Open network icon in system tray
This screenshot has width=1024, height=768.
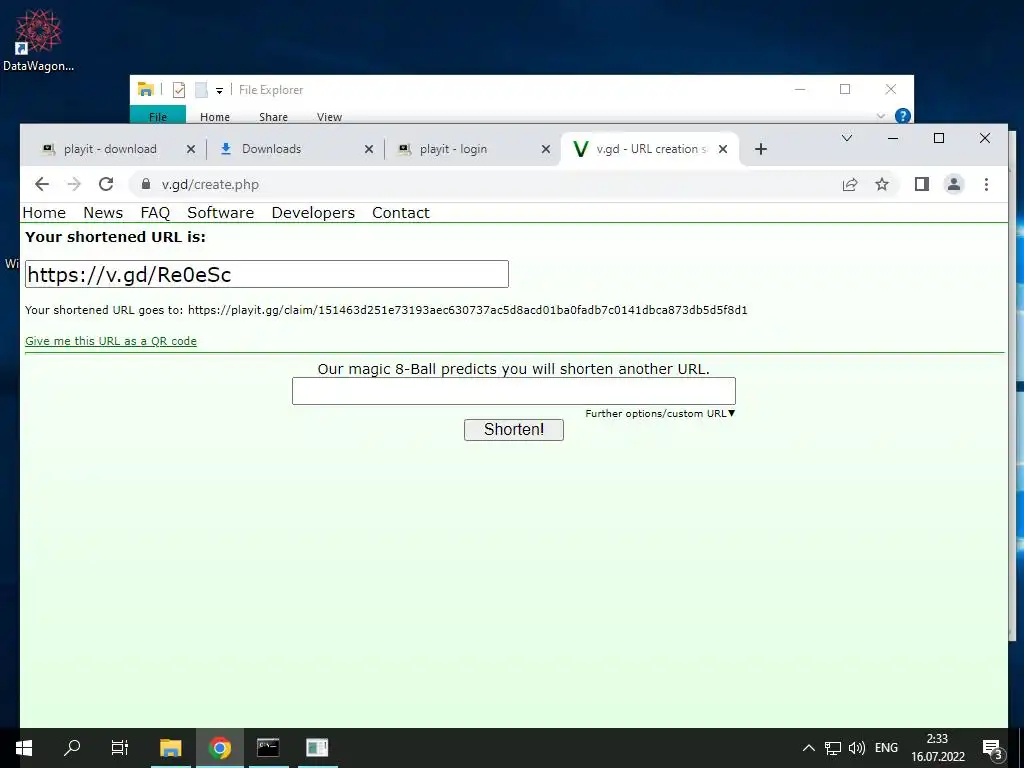833,748
